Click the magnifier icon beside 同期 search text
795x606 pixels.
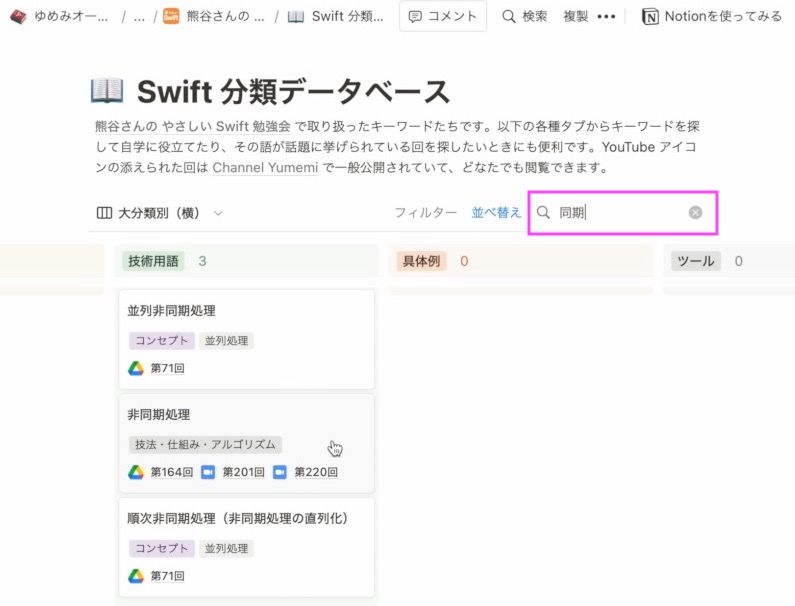pos(544,212)
